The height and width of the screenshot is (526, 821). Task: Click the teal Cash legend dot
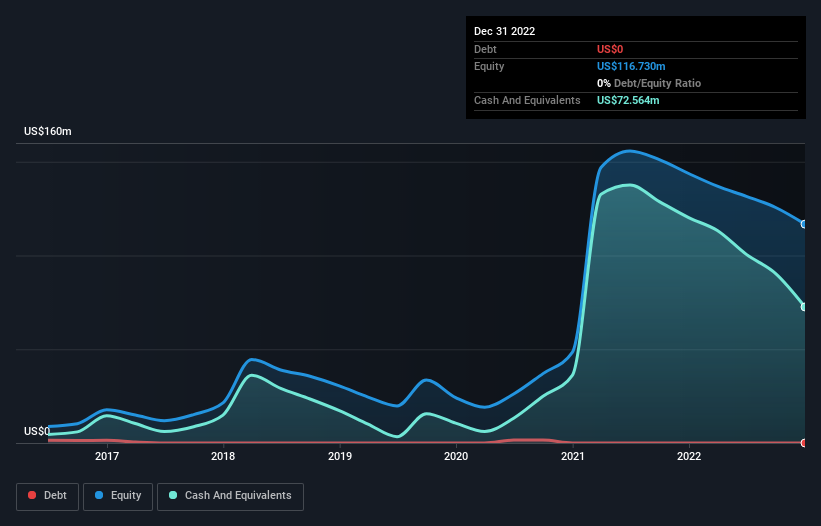173,495
